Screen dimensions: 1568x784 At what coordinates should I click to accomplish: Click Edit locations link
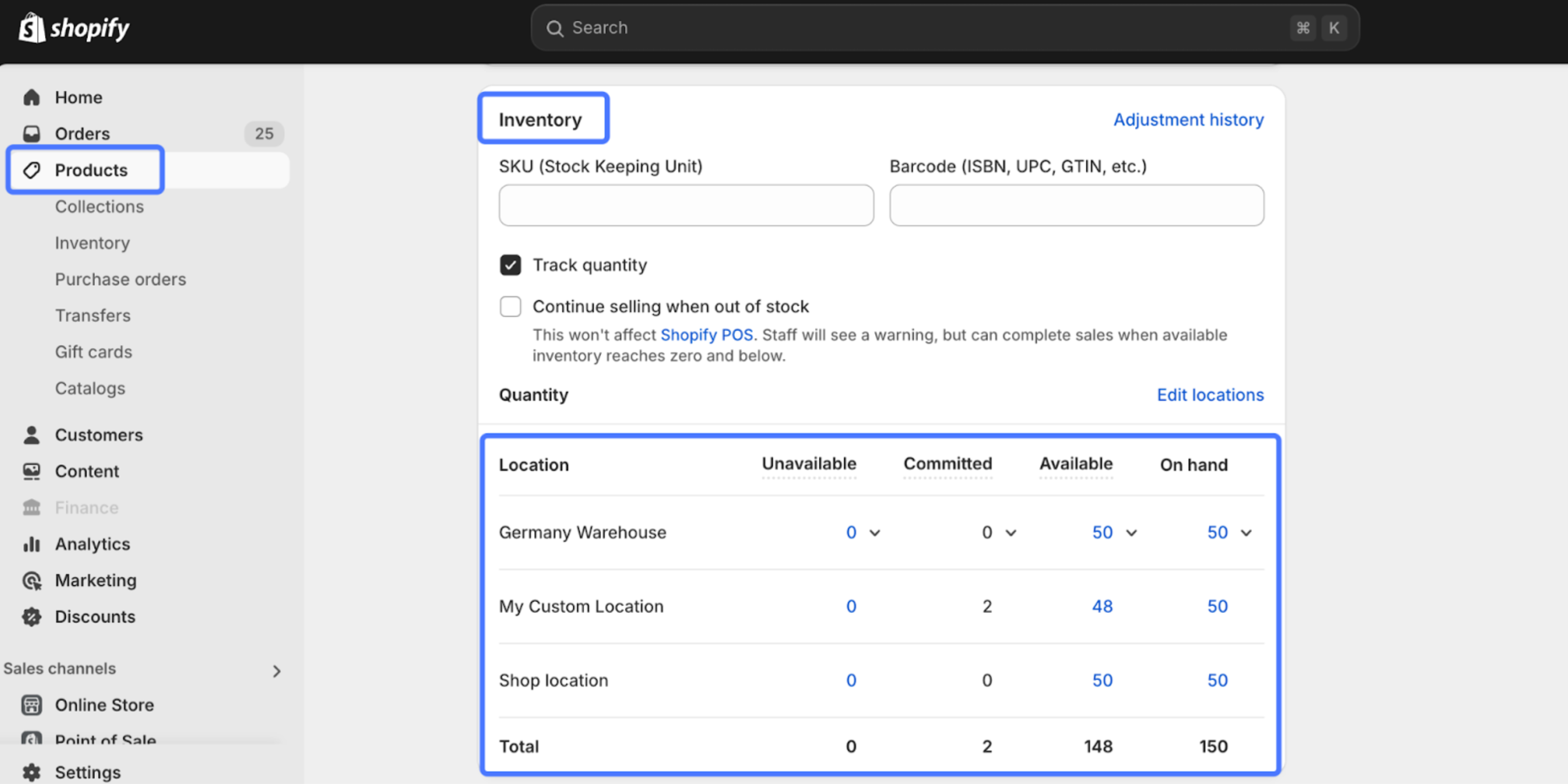coord(1210,394)
